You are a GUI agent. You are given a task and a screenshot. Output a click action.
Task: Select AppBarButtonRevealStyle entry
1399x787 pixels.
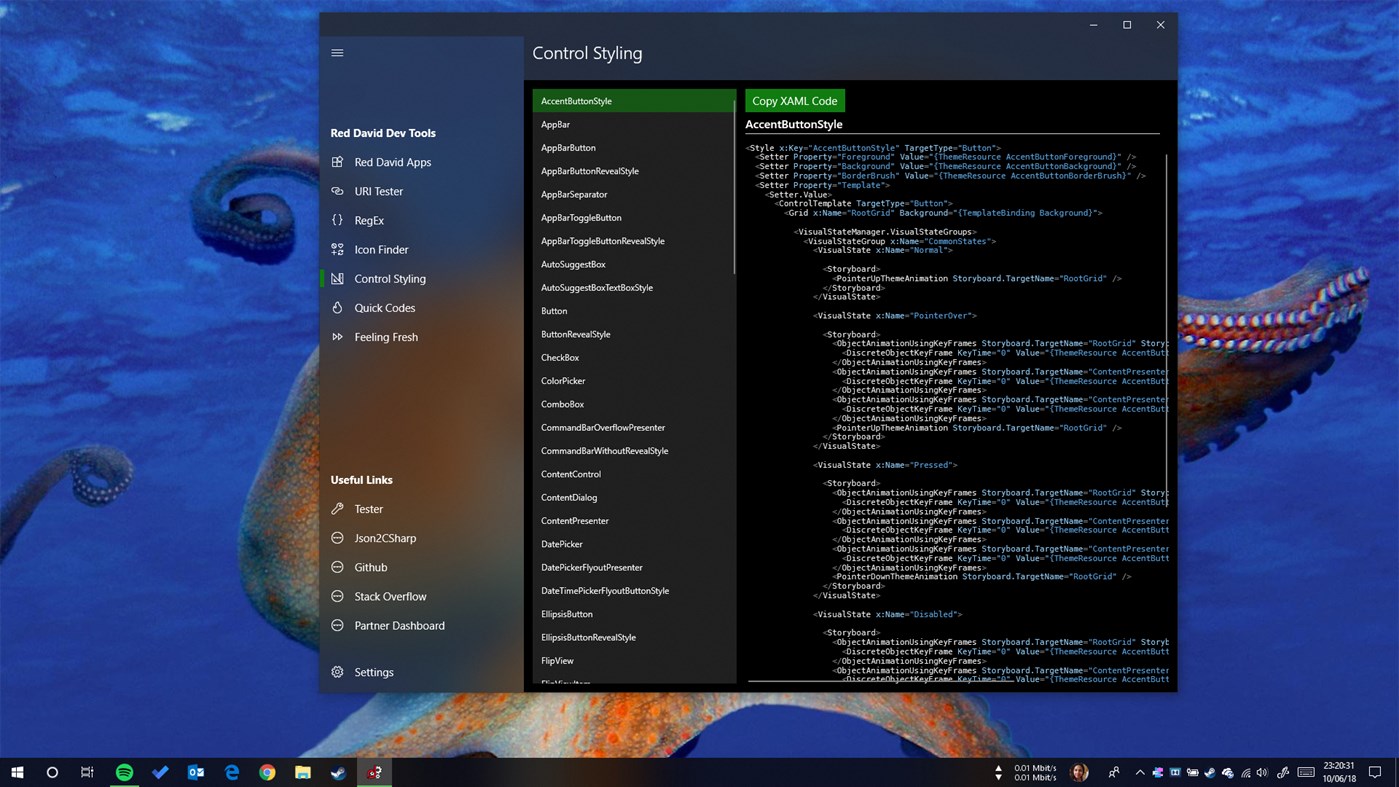634,171
